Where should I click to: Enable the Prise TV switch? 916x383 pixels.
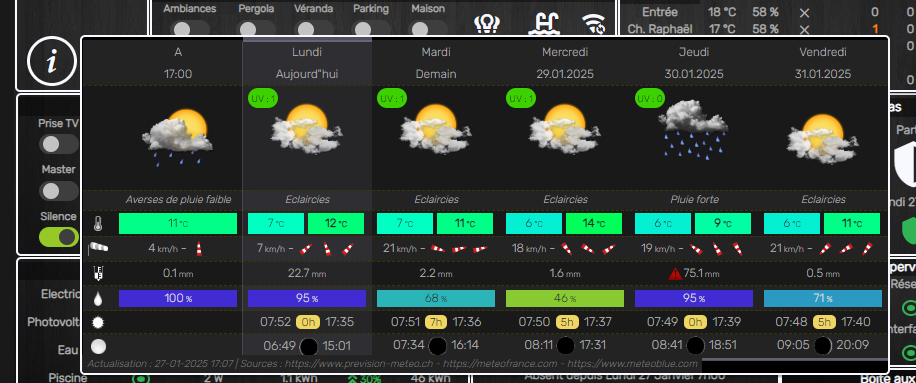(59, 144)
